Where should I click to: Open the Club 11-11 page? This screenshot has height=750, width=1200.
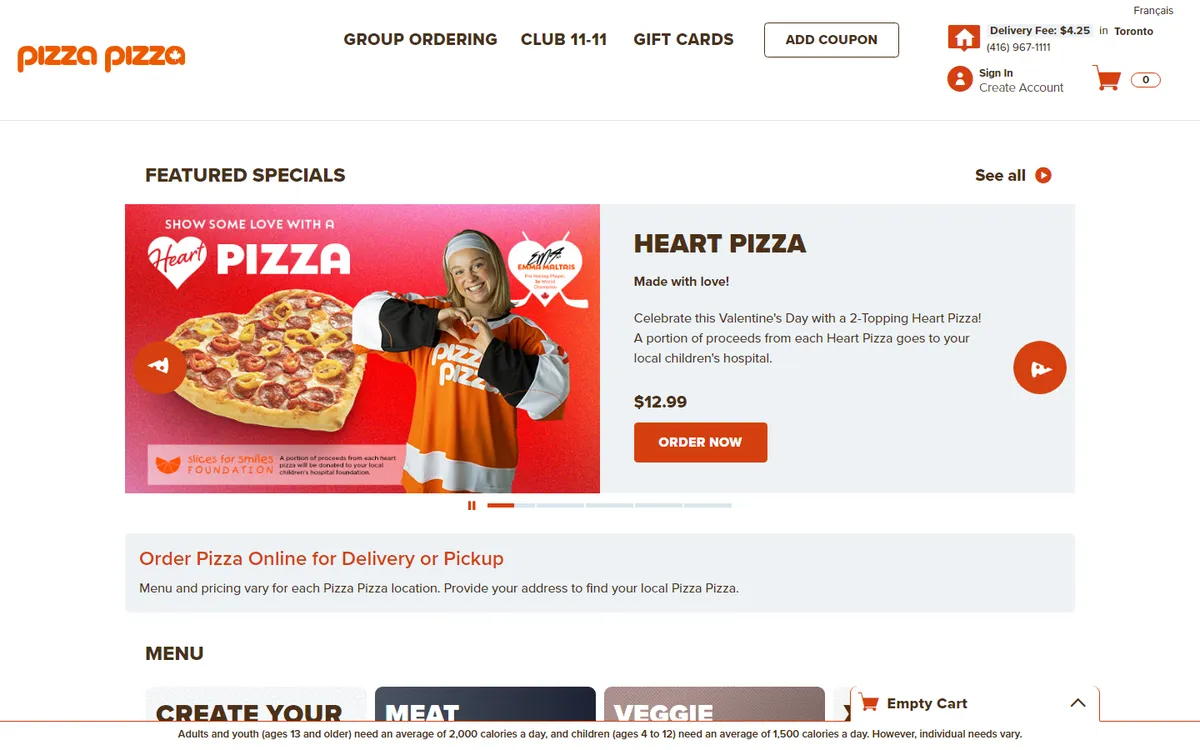(564, 40)
